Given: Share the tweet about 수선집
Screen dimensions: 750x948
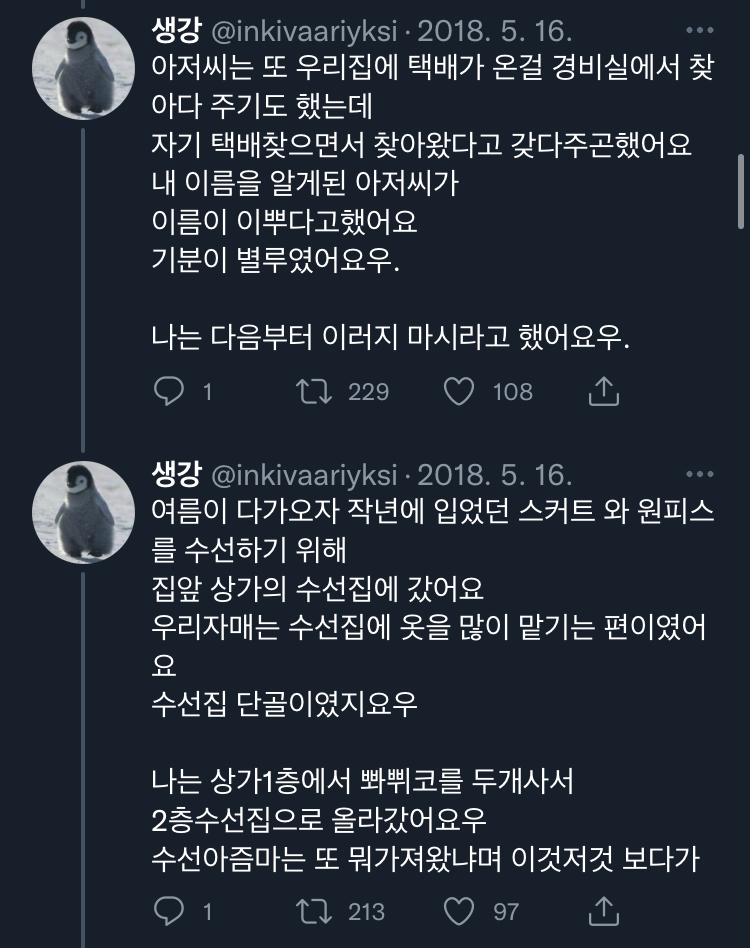Looking at the screenshot, I should [x=603, y=910].
